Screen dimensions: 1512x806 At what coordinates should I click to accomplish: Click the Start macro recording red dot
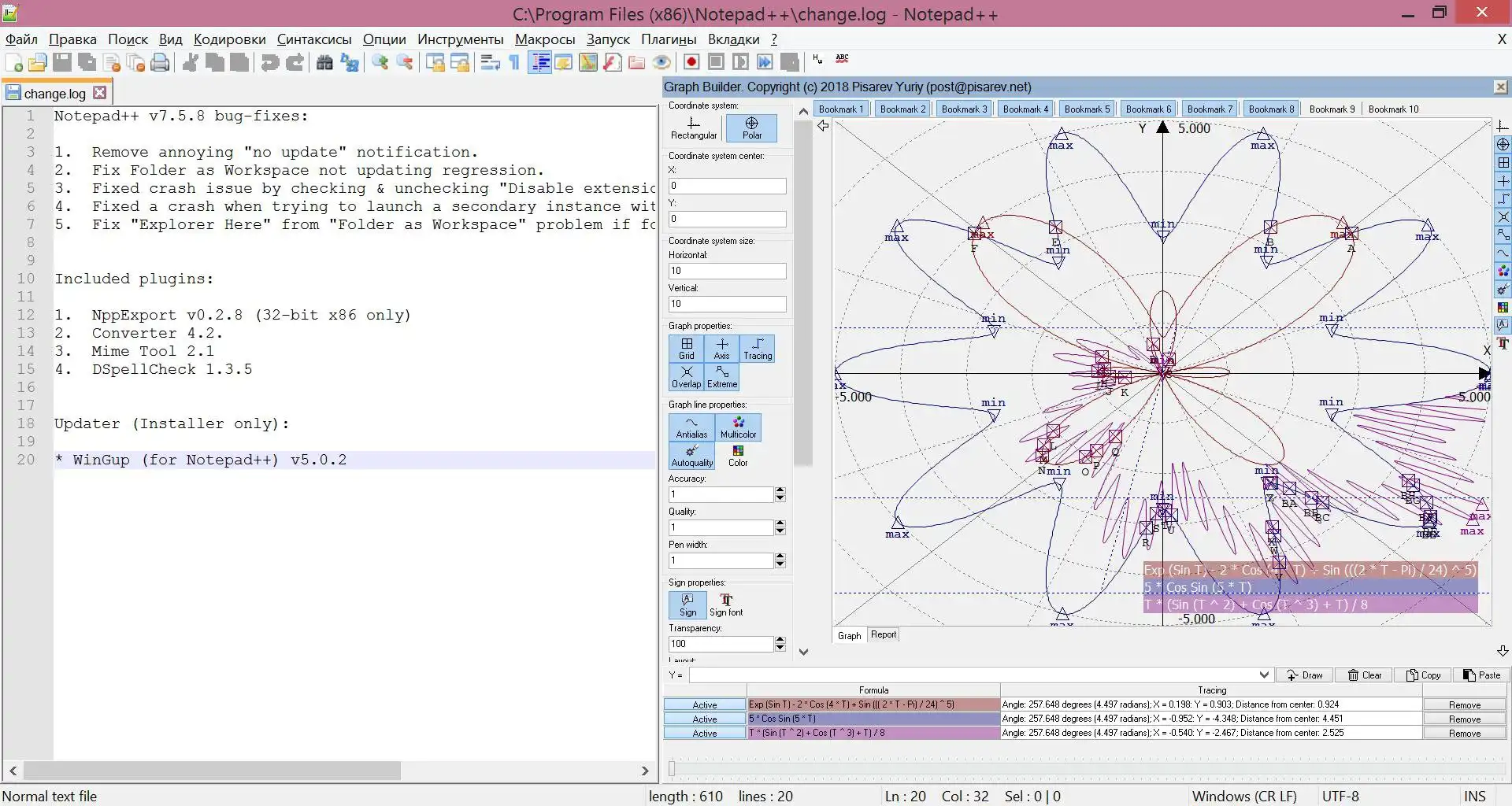coord(691,62)
